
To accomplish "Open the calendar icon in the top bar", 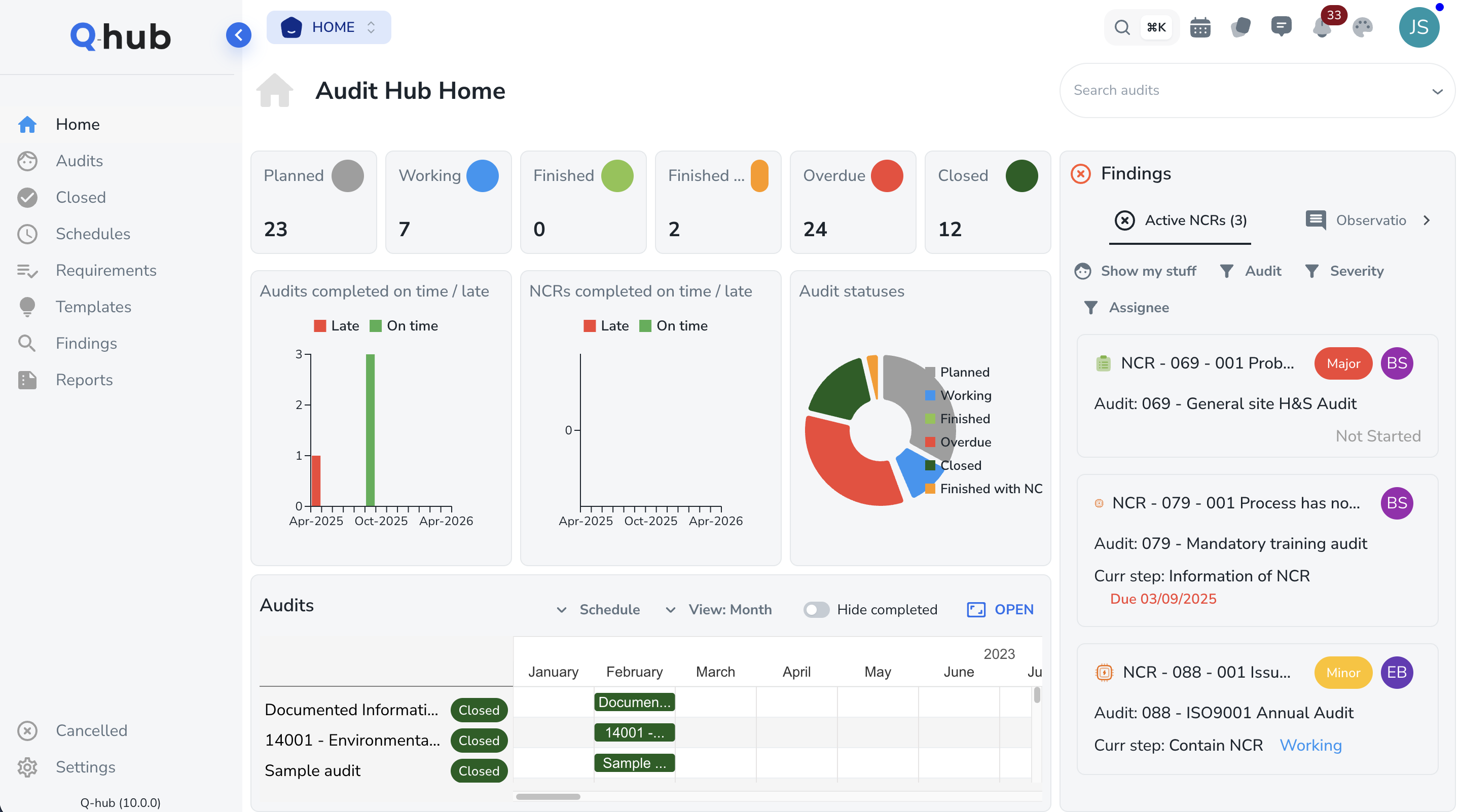I will (1200, 27).
